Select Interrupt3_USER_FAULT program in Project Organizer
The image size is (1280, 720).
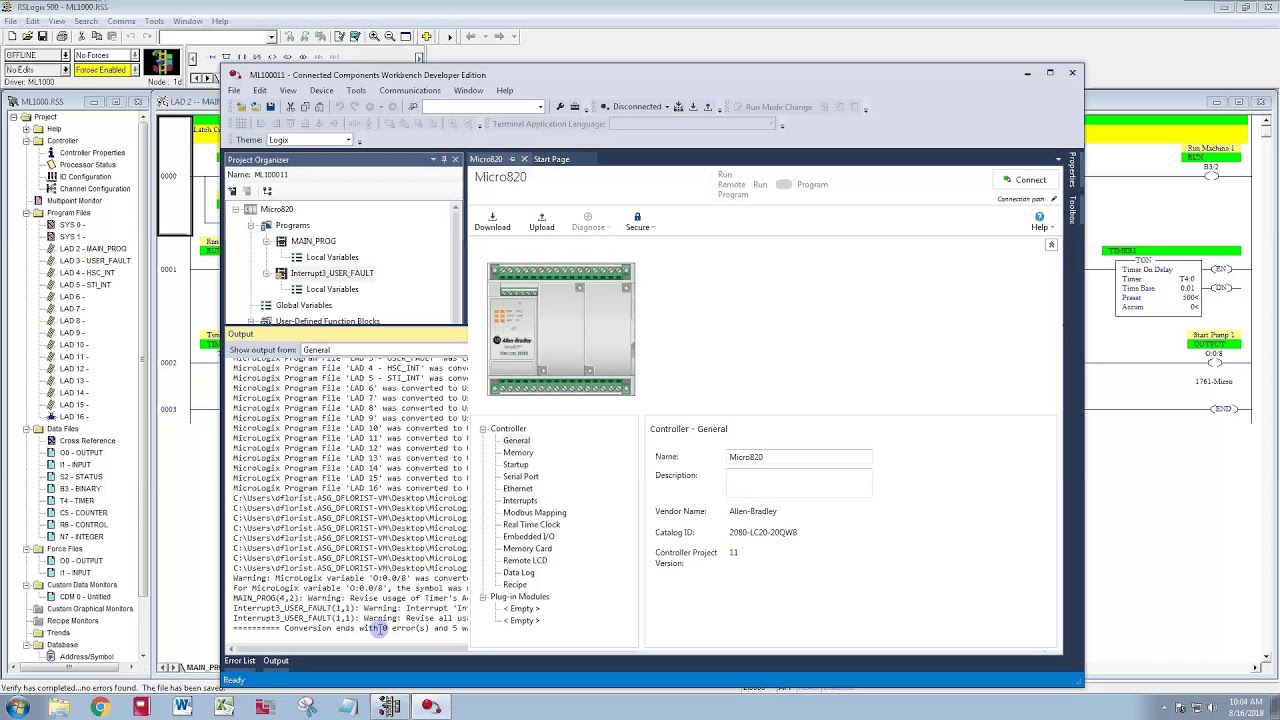click(x=332, y=273)
